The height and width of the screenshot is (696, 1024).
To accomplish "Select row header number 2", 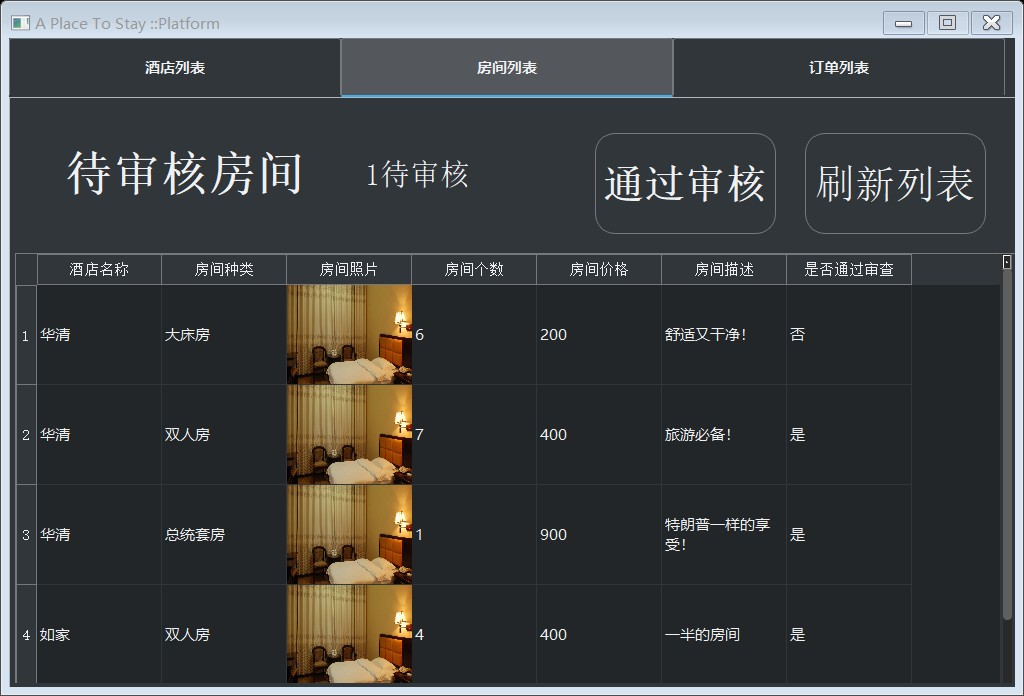I will pos(26,435).
